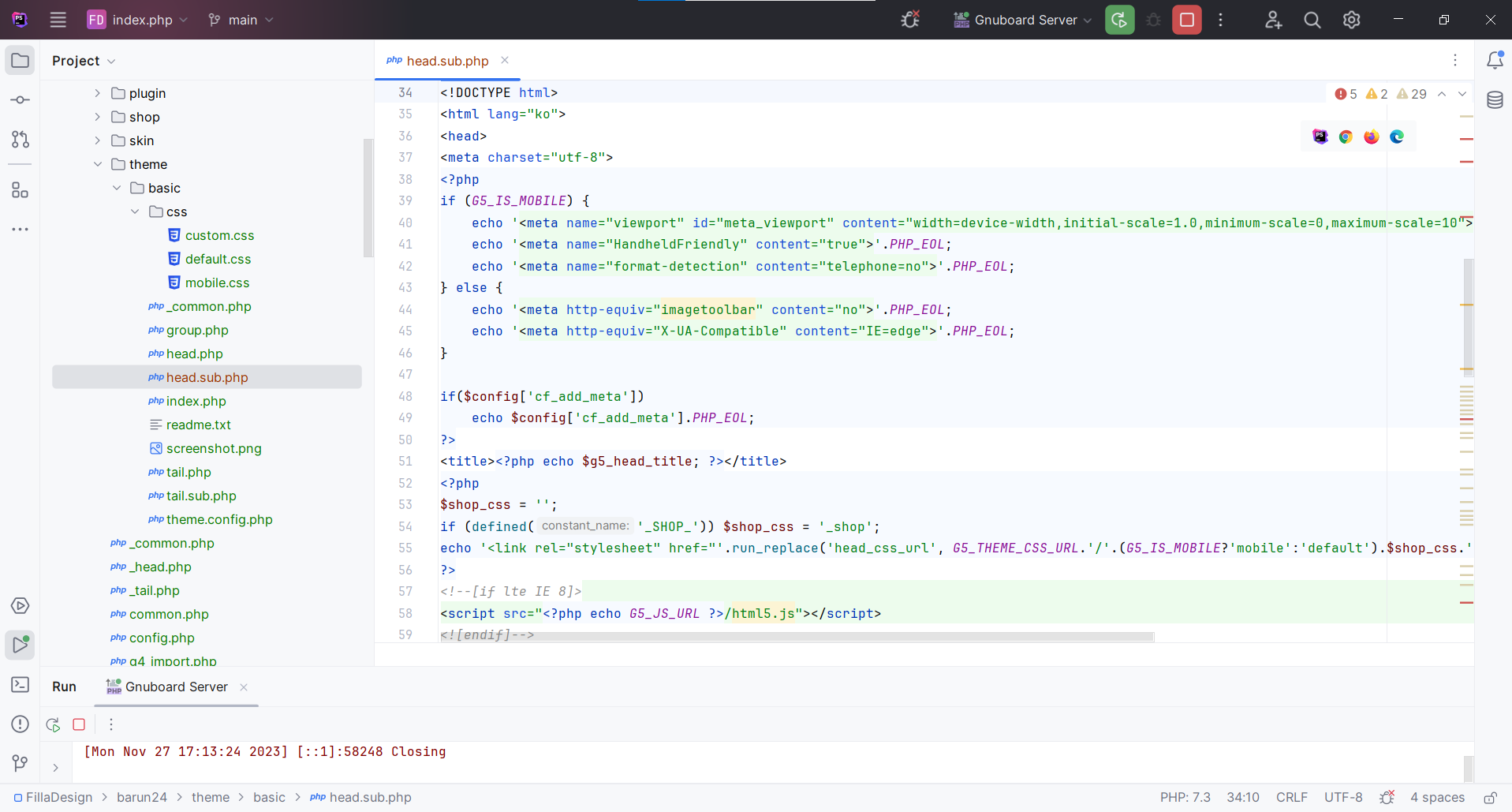Open the Terminal tool window
Screen dimensions: 1512x812
point(21,685)
